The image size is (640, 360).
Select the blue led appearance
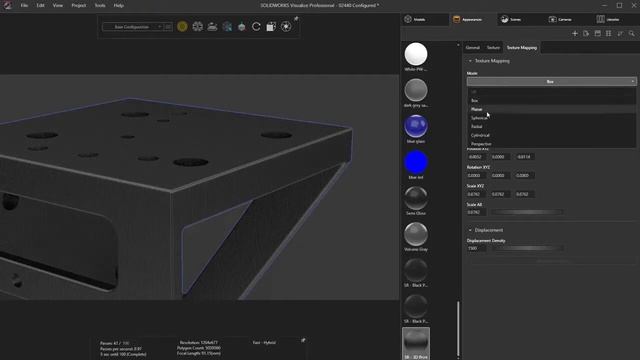click(416, 162)
